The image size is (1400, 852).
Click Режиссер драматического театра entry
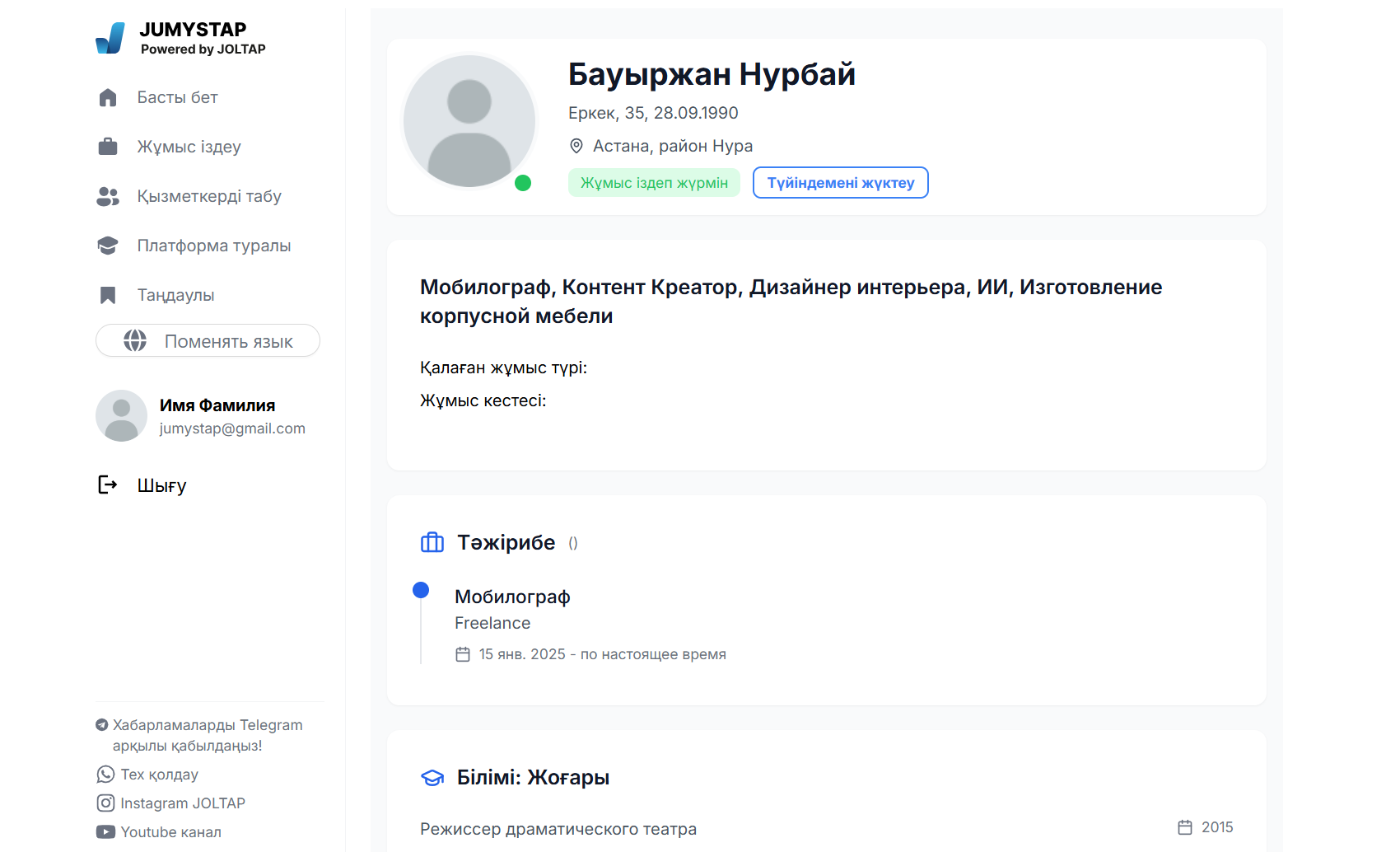tap(558, 829)
